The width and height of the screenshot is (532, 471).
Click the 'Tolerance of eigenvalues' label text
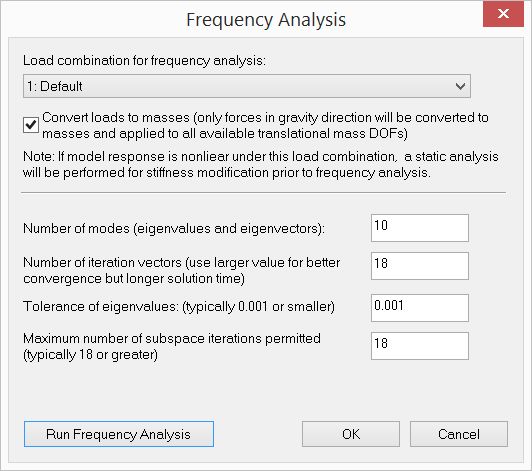(179, 306)
